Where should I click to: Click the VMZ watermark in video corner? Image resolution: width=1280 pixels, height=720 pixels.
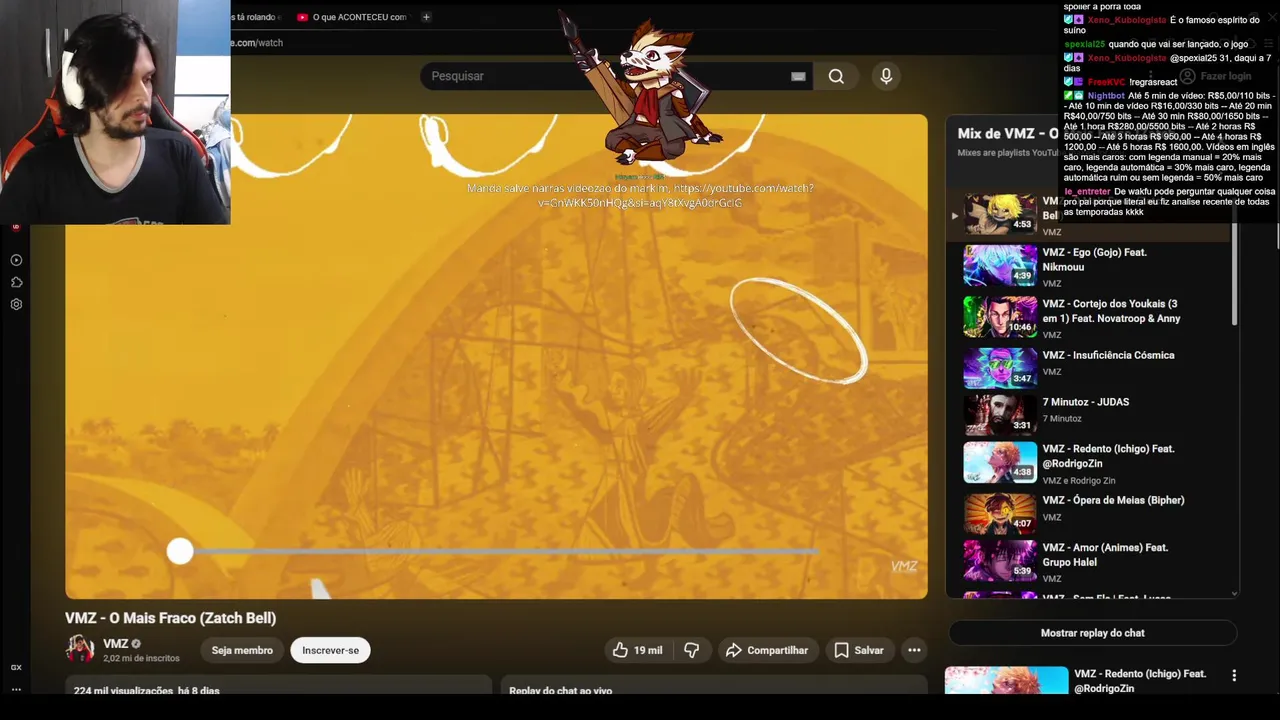pos(904,566)
